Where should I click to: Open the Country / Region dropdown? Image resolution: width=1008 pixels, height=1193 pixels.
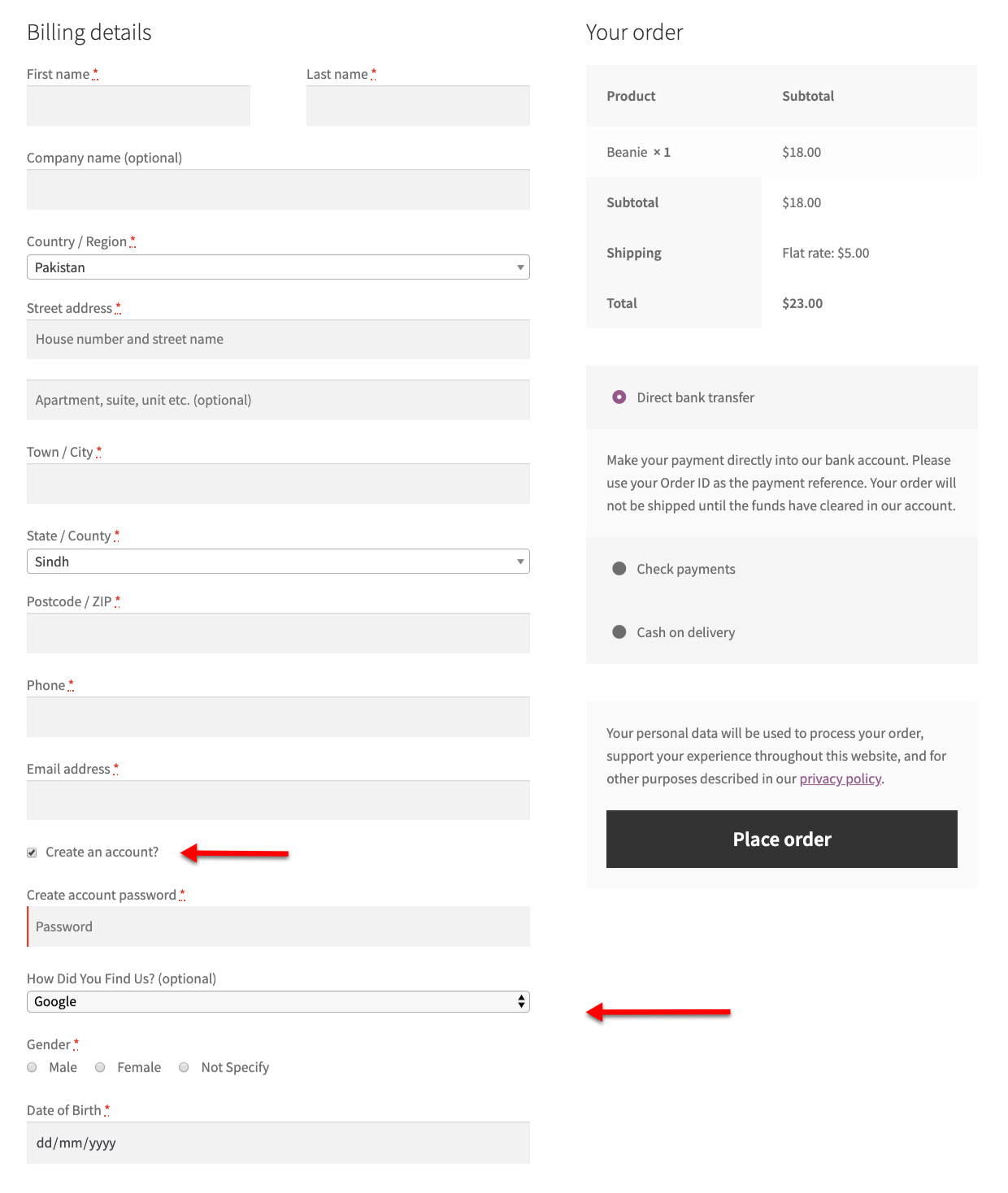point(278,267)
